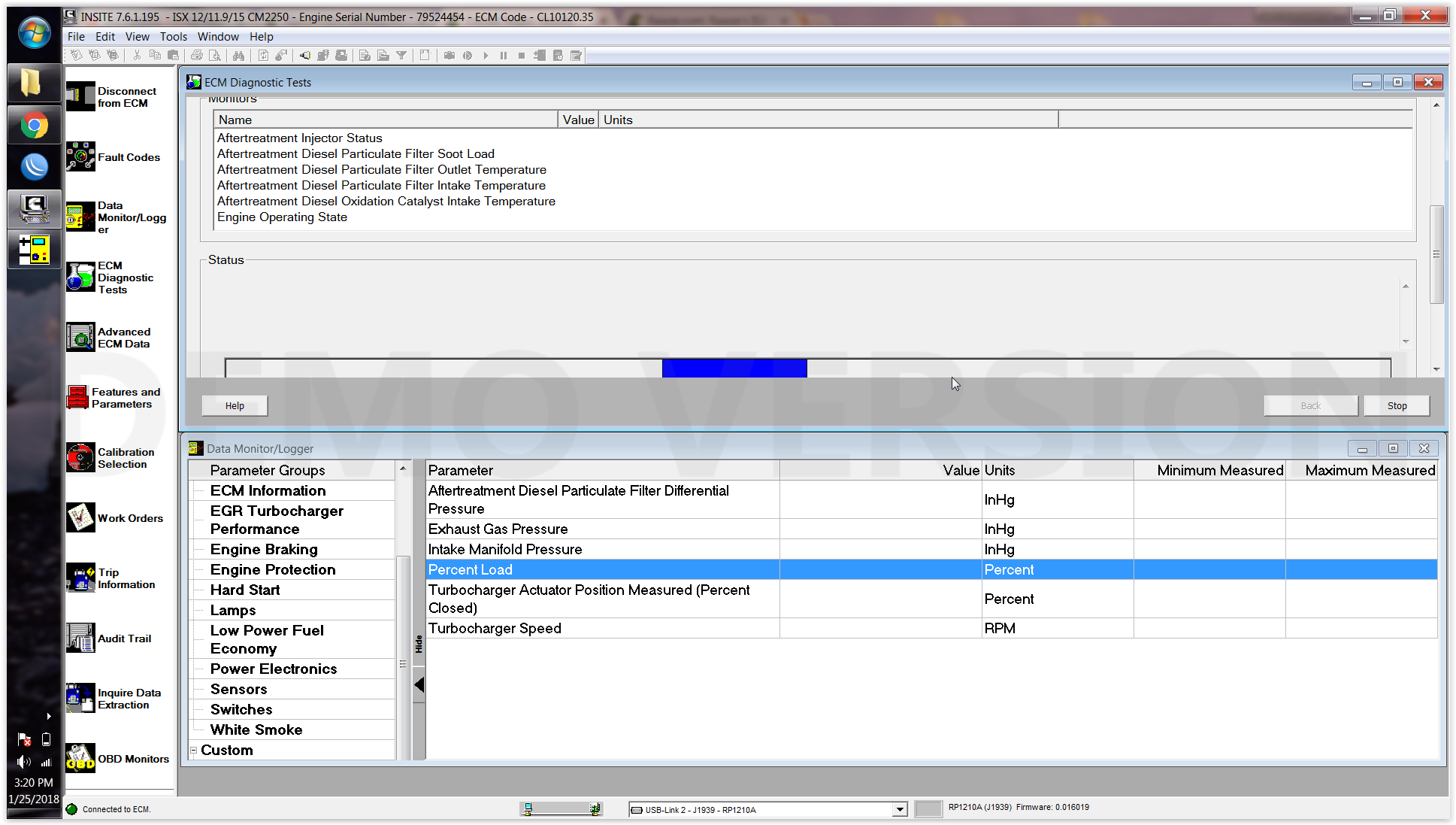Collapse the Custom parameter group

coord(194,750)
